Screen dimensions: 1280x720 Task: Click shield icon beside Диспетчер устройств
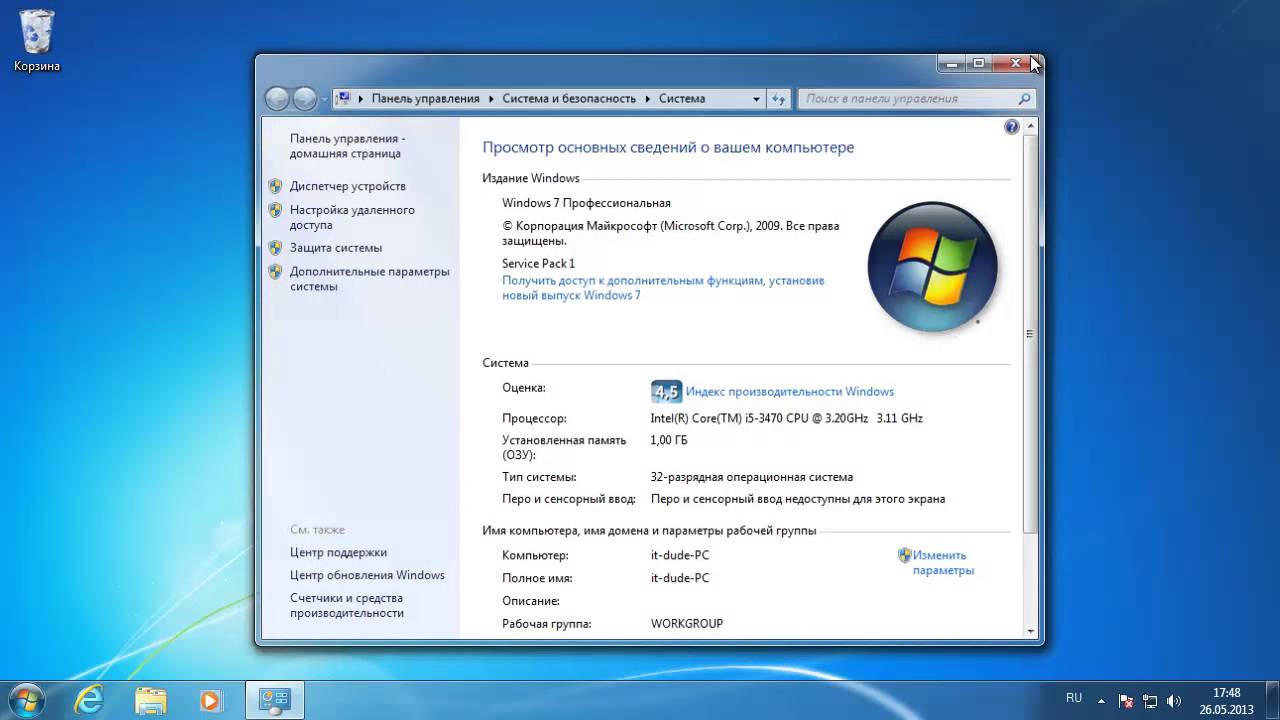click(x=275, y=186)
